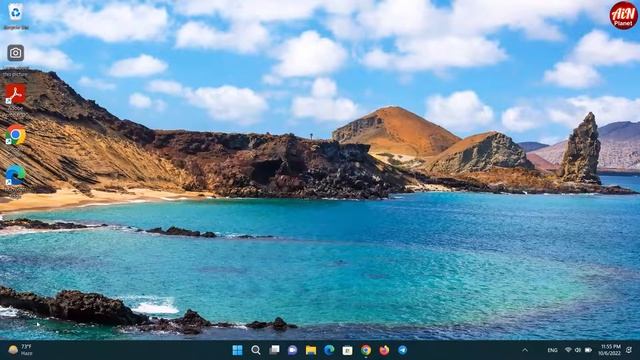Select the Adobe Acrobat desktop shortcut
This screenshot has width=640, height=360.
pos(16,100)
